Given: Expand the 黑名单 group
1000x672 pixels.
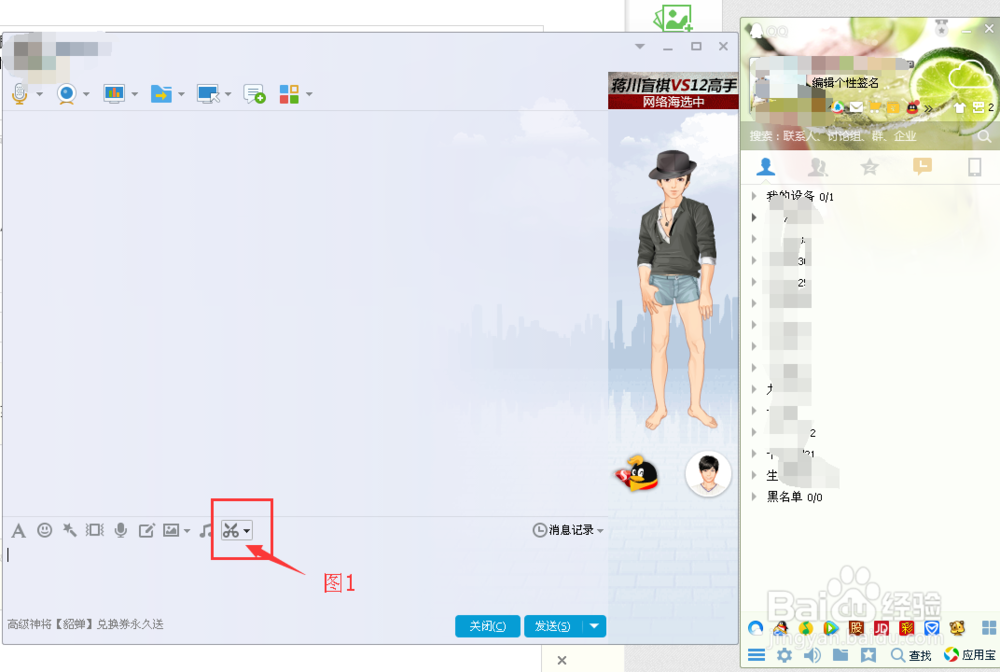Looking at the screenshot, I should pyautogui.click(x=754, y=497).
